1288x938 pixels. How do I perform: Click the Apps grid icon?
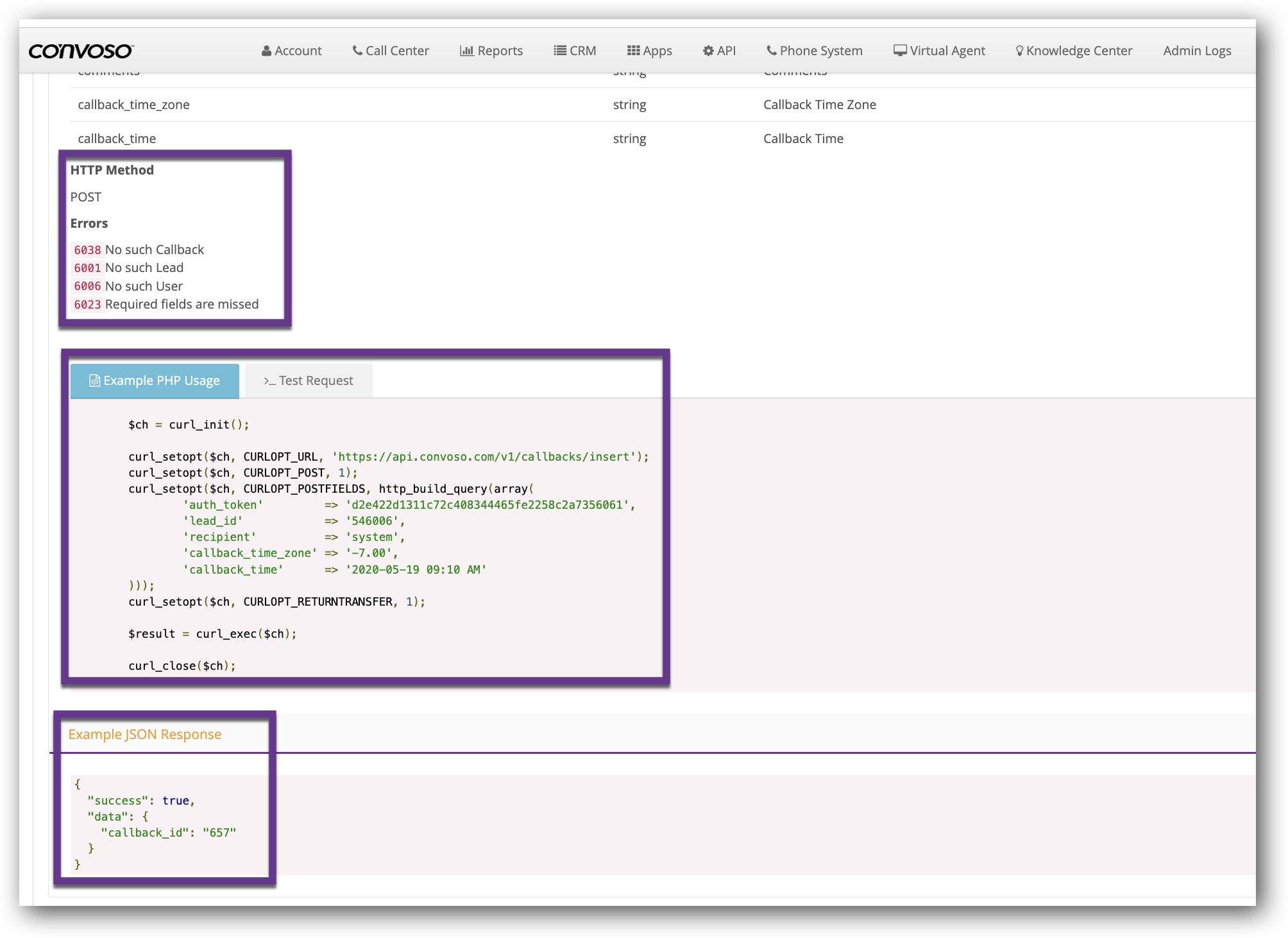634,51
